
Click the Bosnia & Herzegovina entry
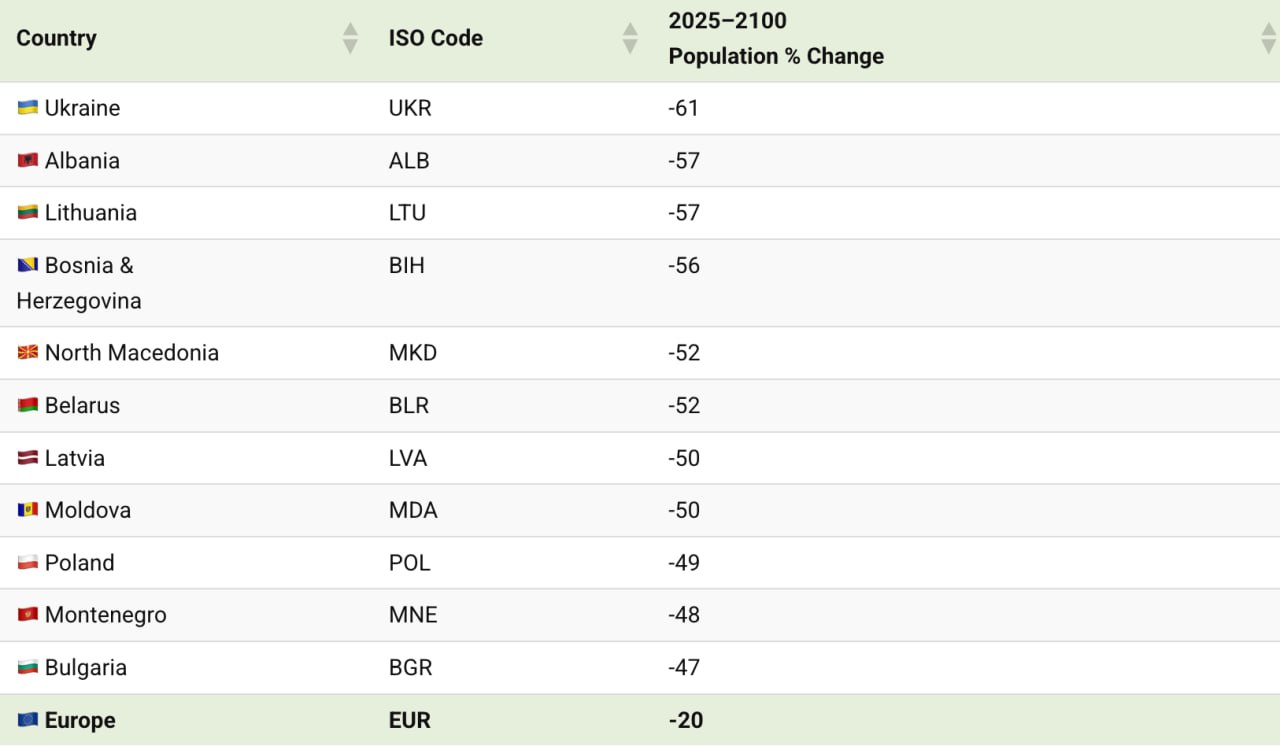tap(89, 266)
